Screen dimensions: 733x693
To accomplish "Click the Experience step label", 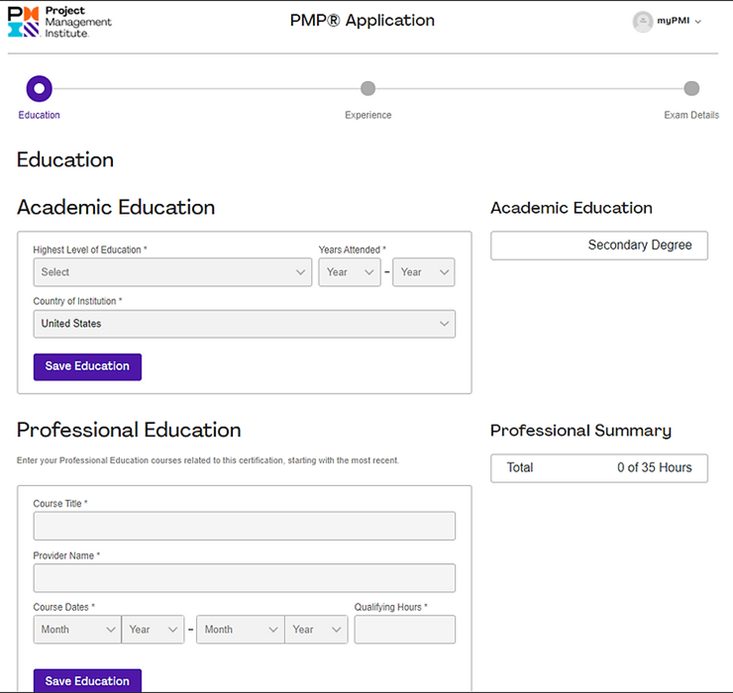I will pyautogui.click(x=368, y=115).
